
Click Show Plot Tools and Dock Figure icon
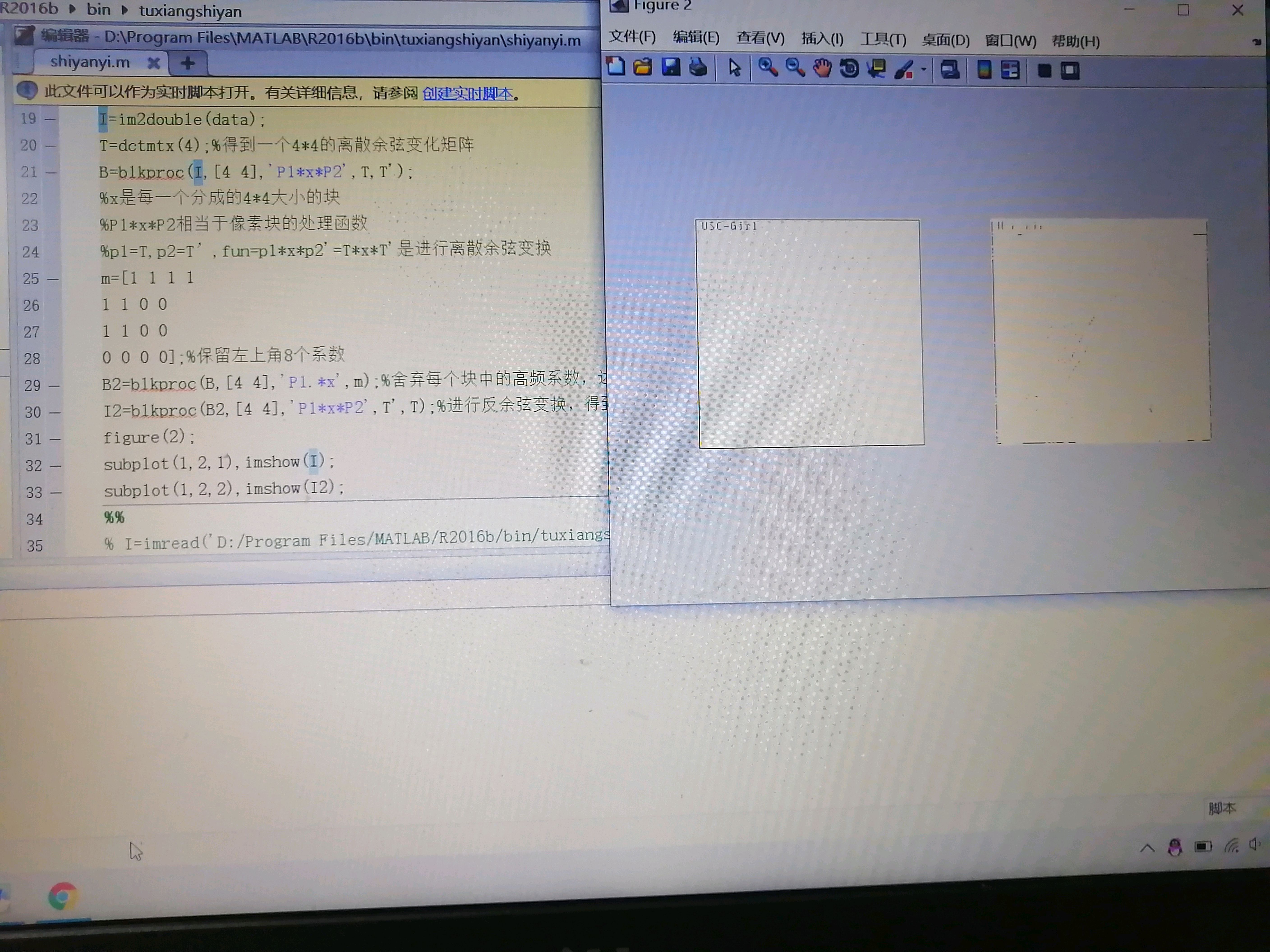click(1070, 71)
